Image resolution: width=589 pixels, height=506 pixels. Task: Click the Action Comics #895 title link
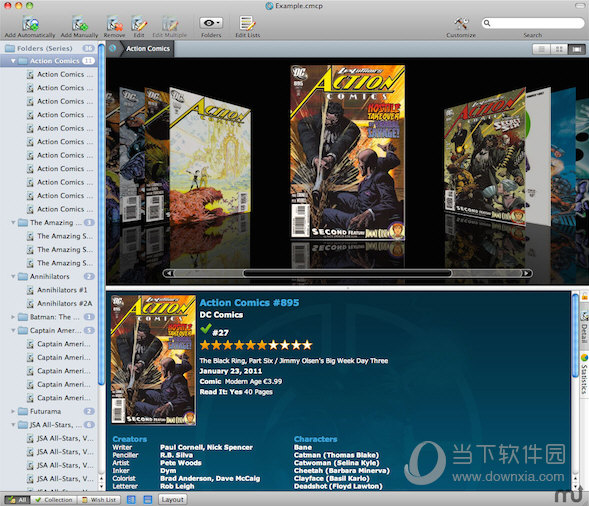point(249,302)
